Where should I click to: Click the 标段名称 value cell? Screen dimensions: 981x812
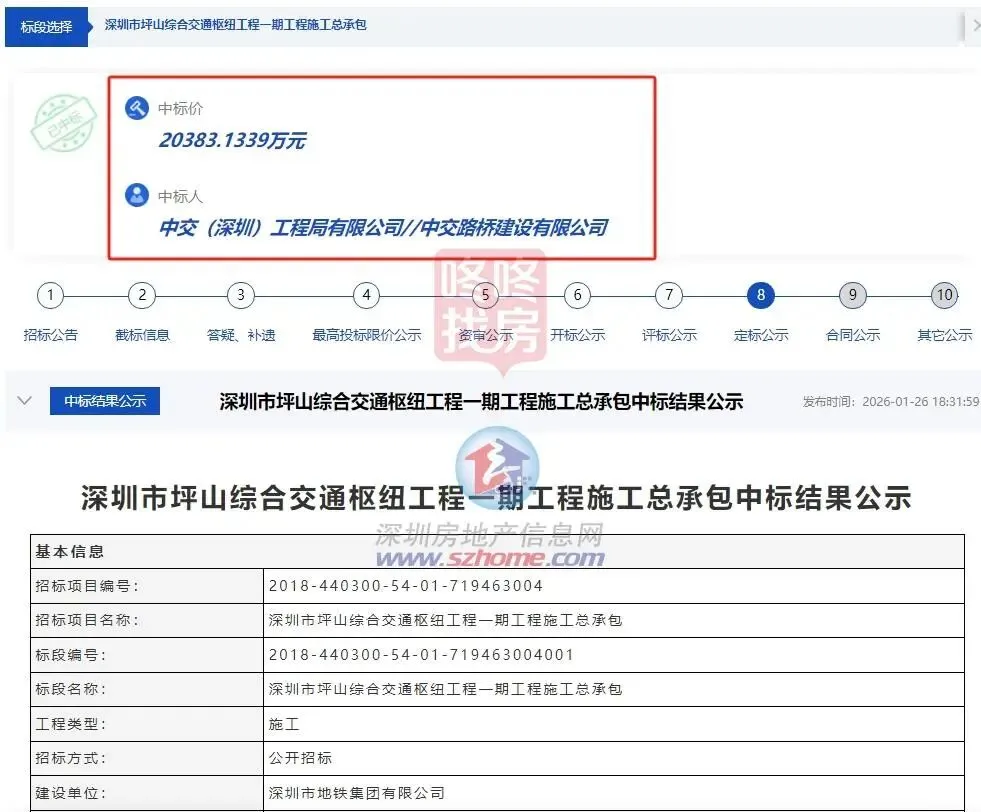pos(614,689)
